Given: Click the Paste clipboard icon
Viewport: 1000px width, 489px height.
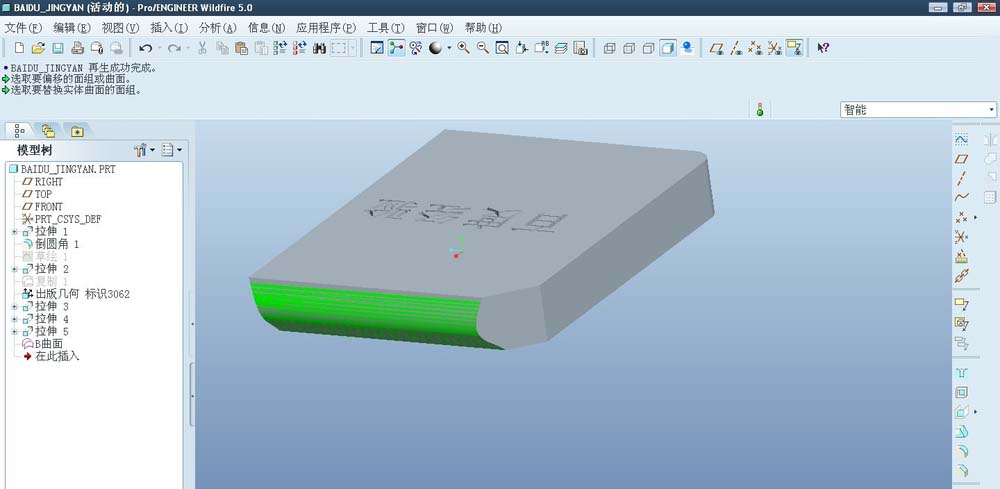Looking at the screenshot, I should pyautogui.click(x=241, y=48).
